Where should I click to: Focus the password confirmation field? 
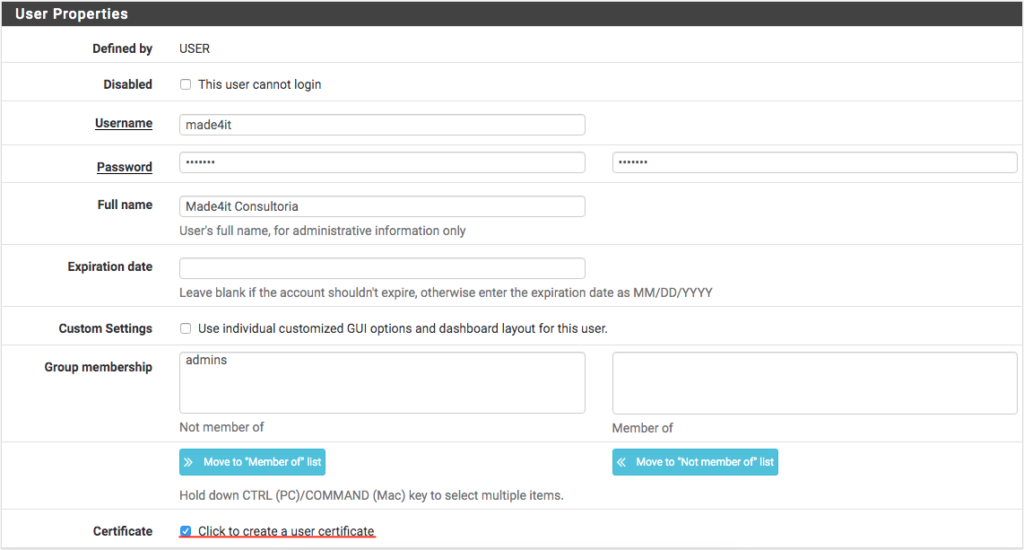tap(814, 163)
